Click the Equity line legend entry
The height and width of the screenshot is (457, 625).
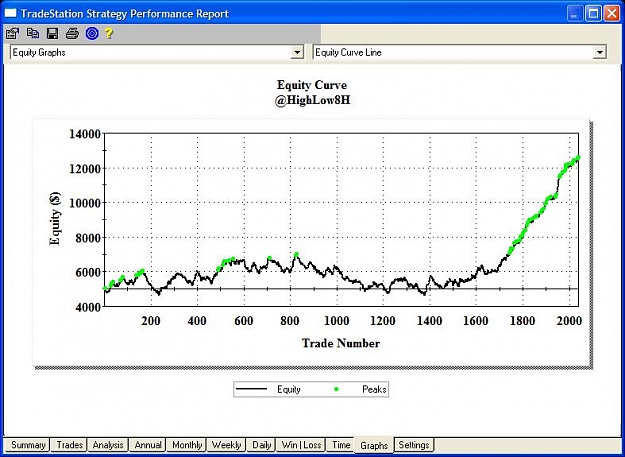click(x=267, y=389)
